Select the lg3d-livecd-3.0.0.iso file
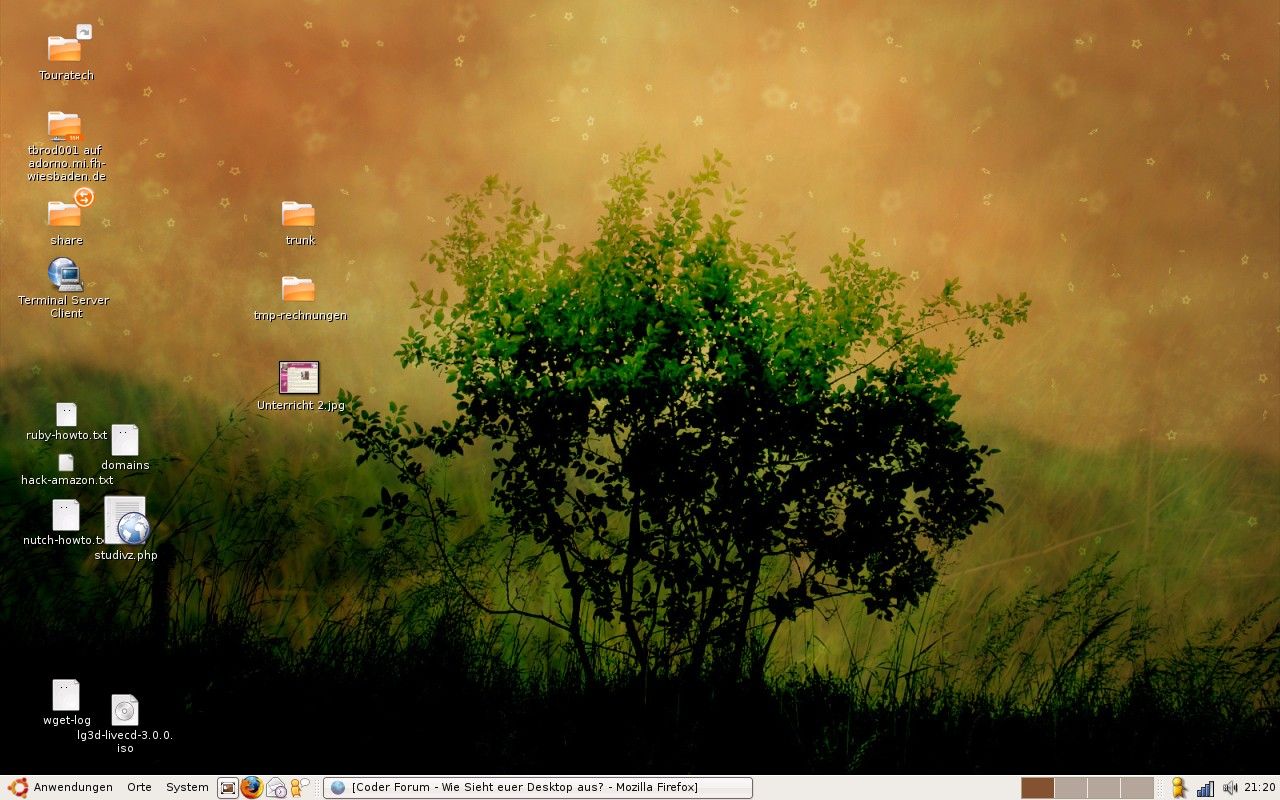Screen dimensions: 1280x800 [x=125, y=710]
